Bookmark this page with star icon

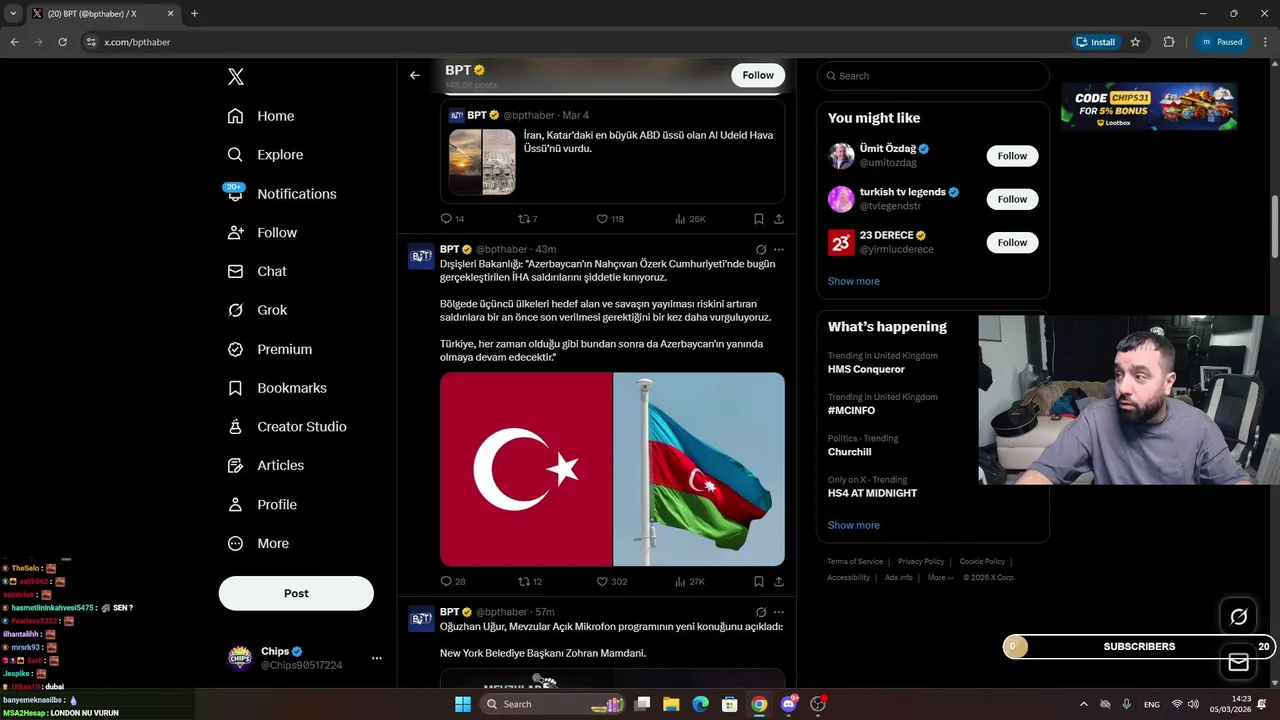pyautogui.click(x=1135, y=42)
